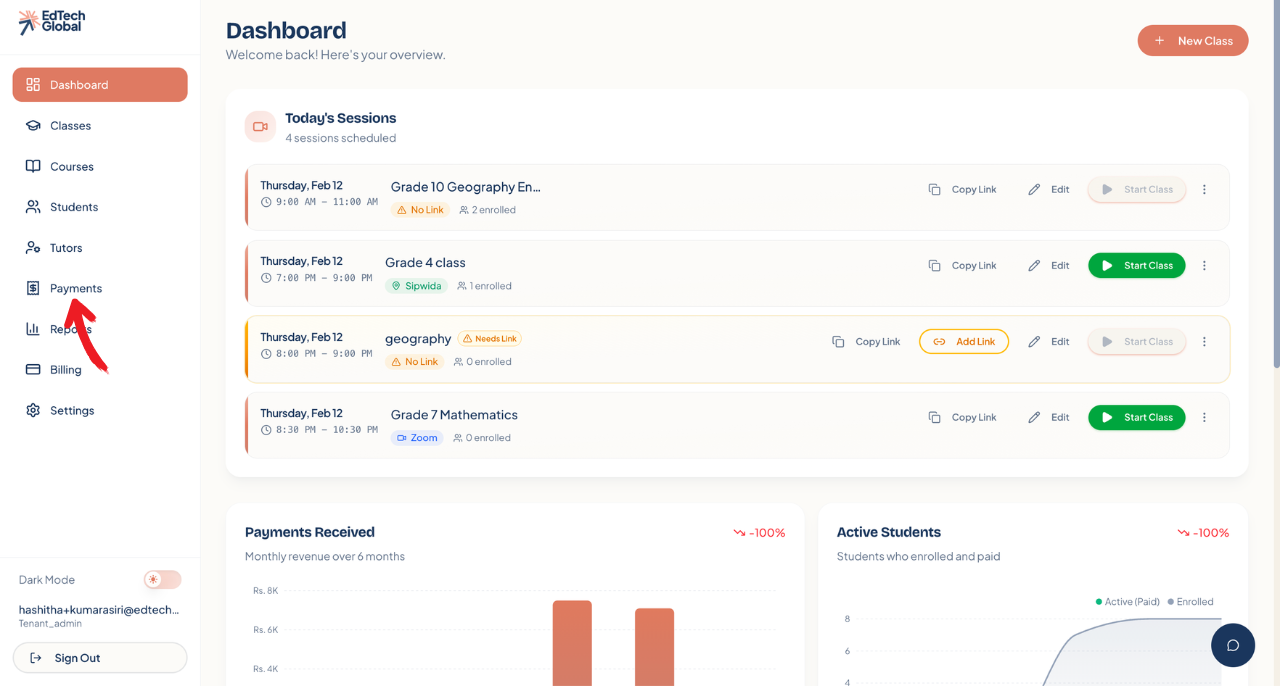Click the New Class button

click(1192, 41)
